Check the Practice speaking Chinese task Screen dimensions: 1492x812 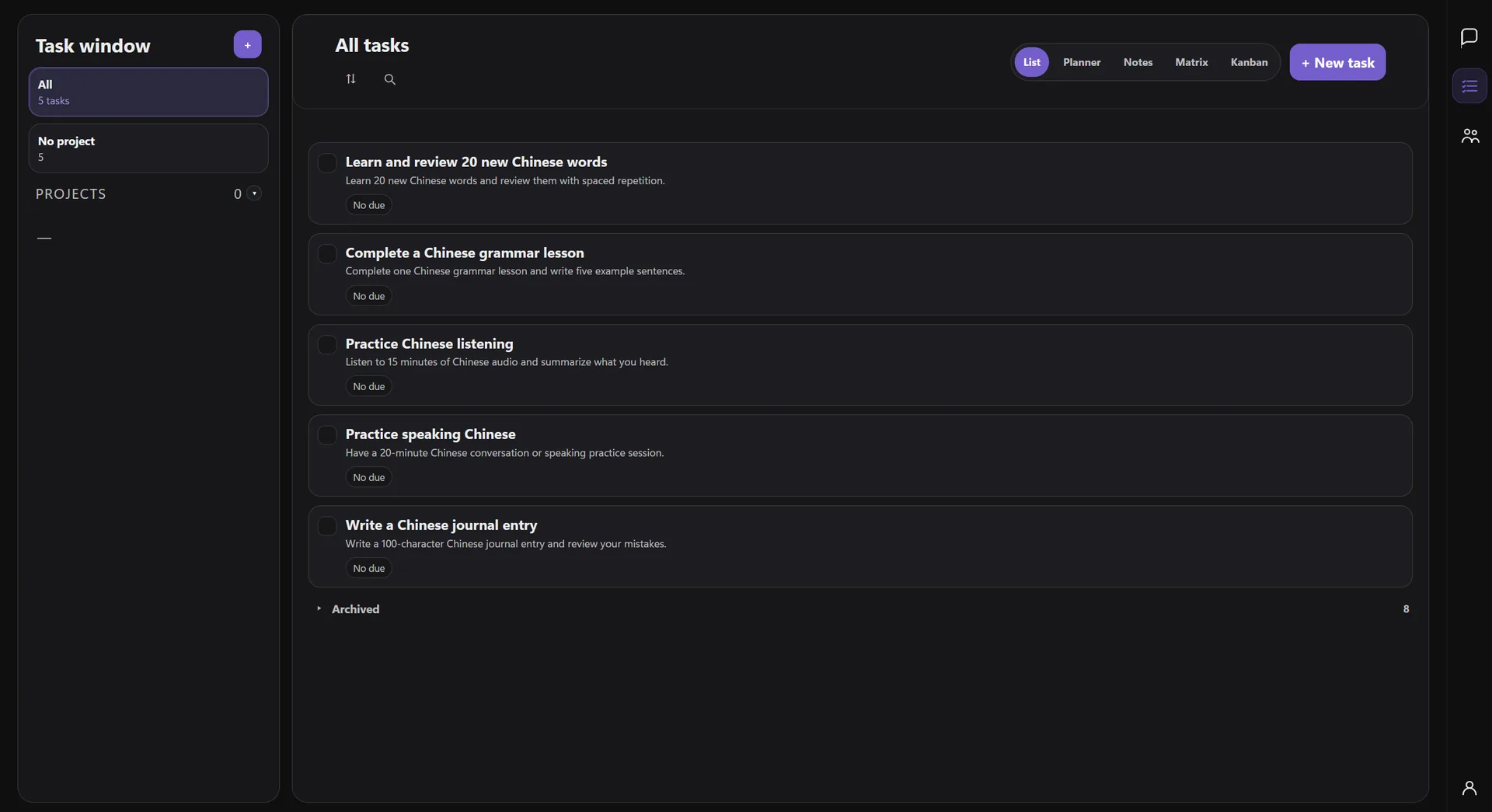click(x=327, y=434)
